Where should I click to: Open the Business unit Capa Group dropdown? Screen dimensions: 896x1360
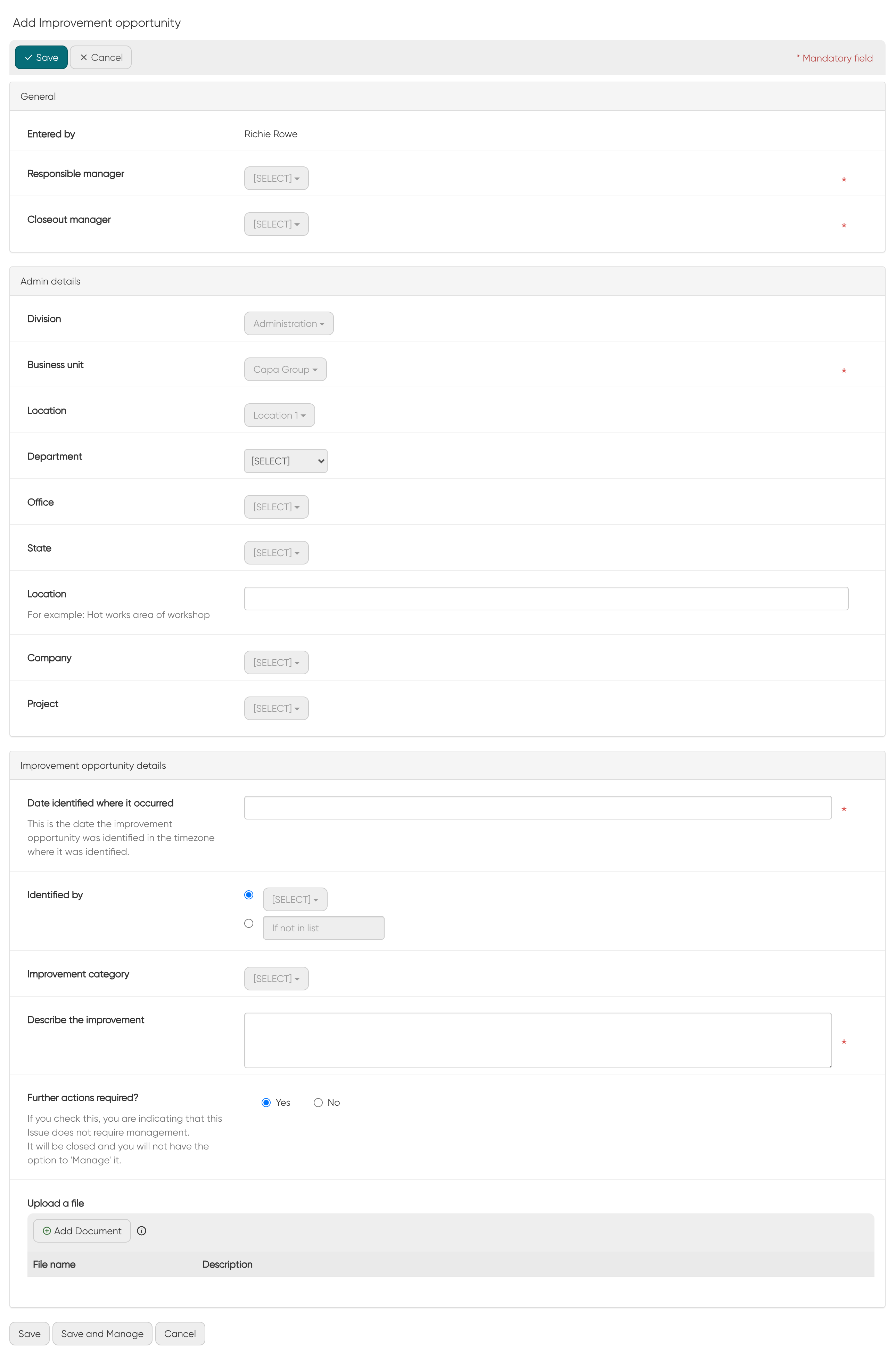[285, 369]
